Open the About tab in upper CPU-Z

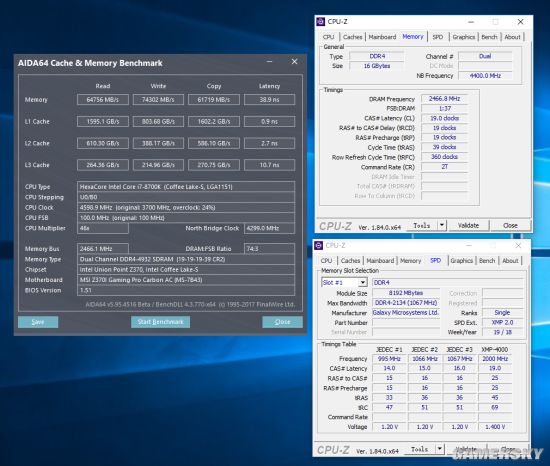tap(512, 37)
